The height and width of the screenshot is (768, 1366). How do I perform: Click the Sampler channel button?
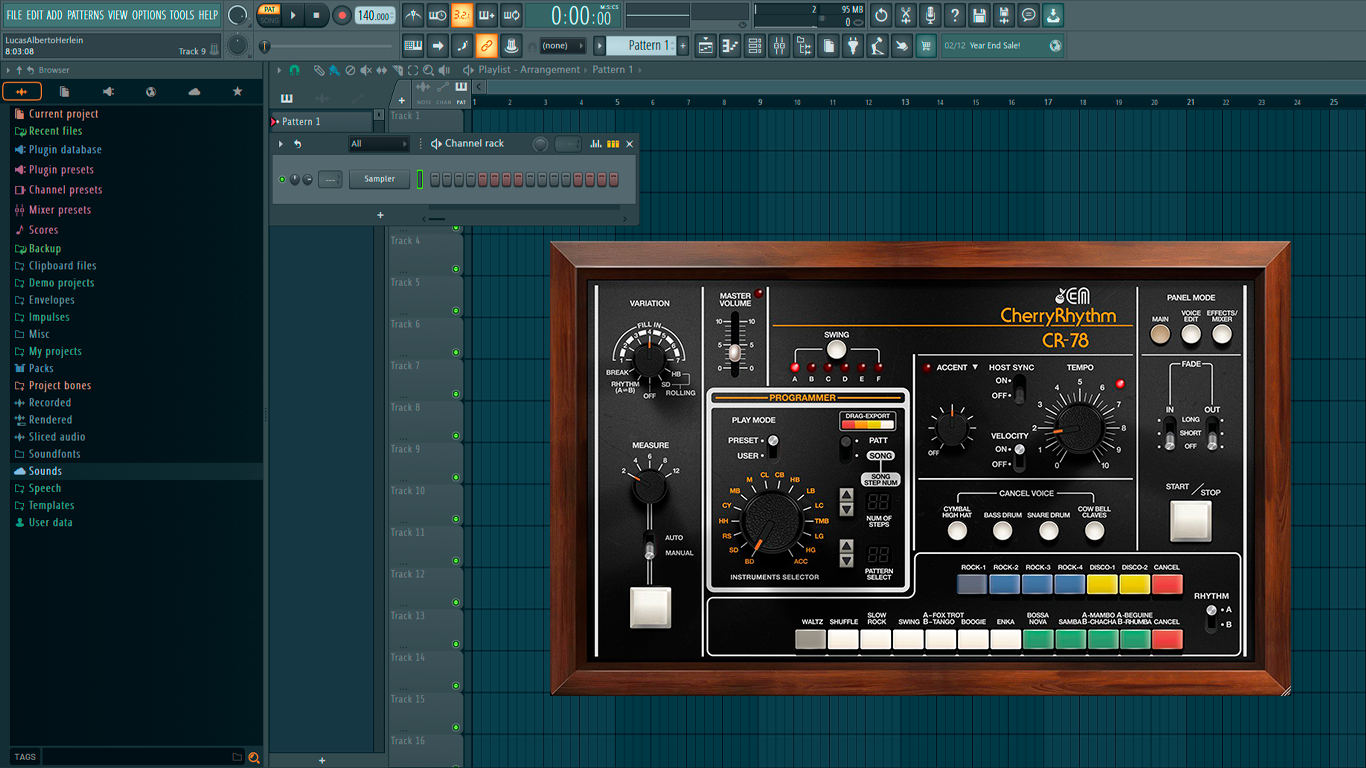click(380, 179)
